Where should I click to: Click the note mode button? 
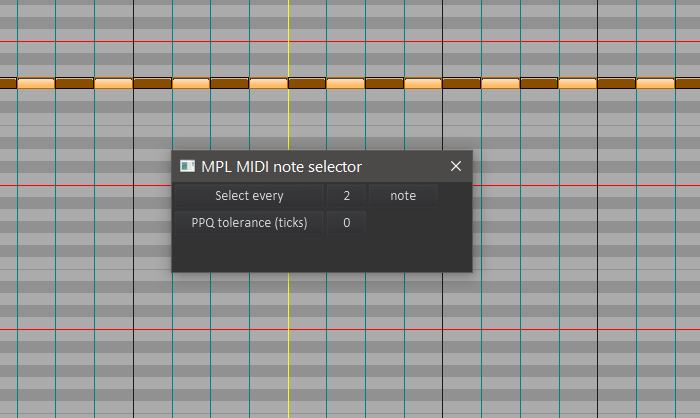(x=403, y=196)
